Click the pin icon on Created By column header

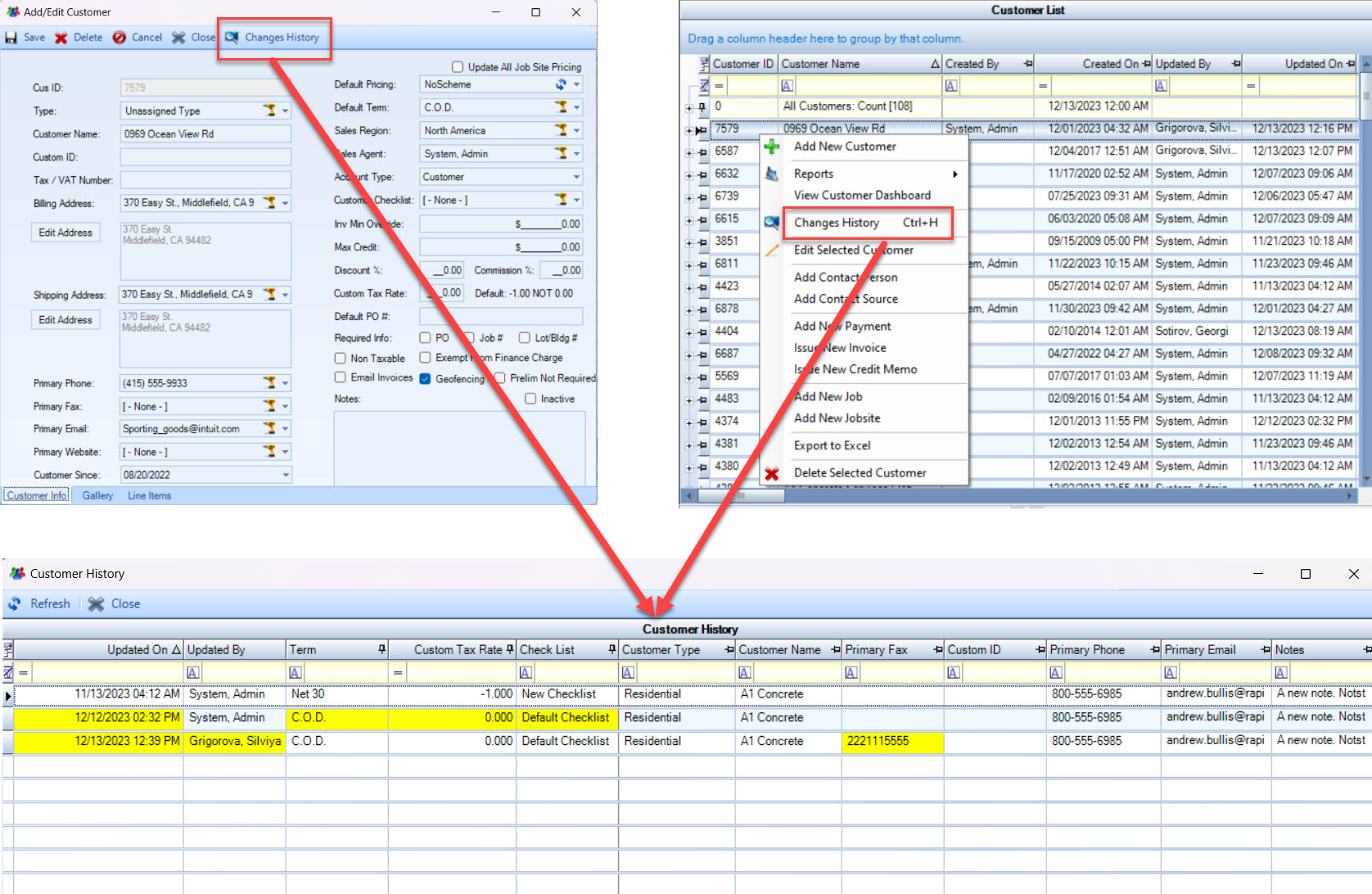click(1028, 64)
